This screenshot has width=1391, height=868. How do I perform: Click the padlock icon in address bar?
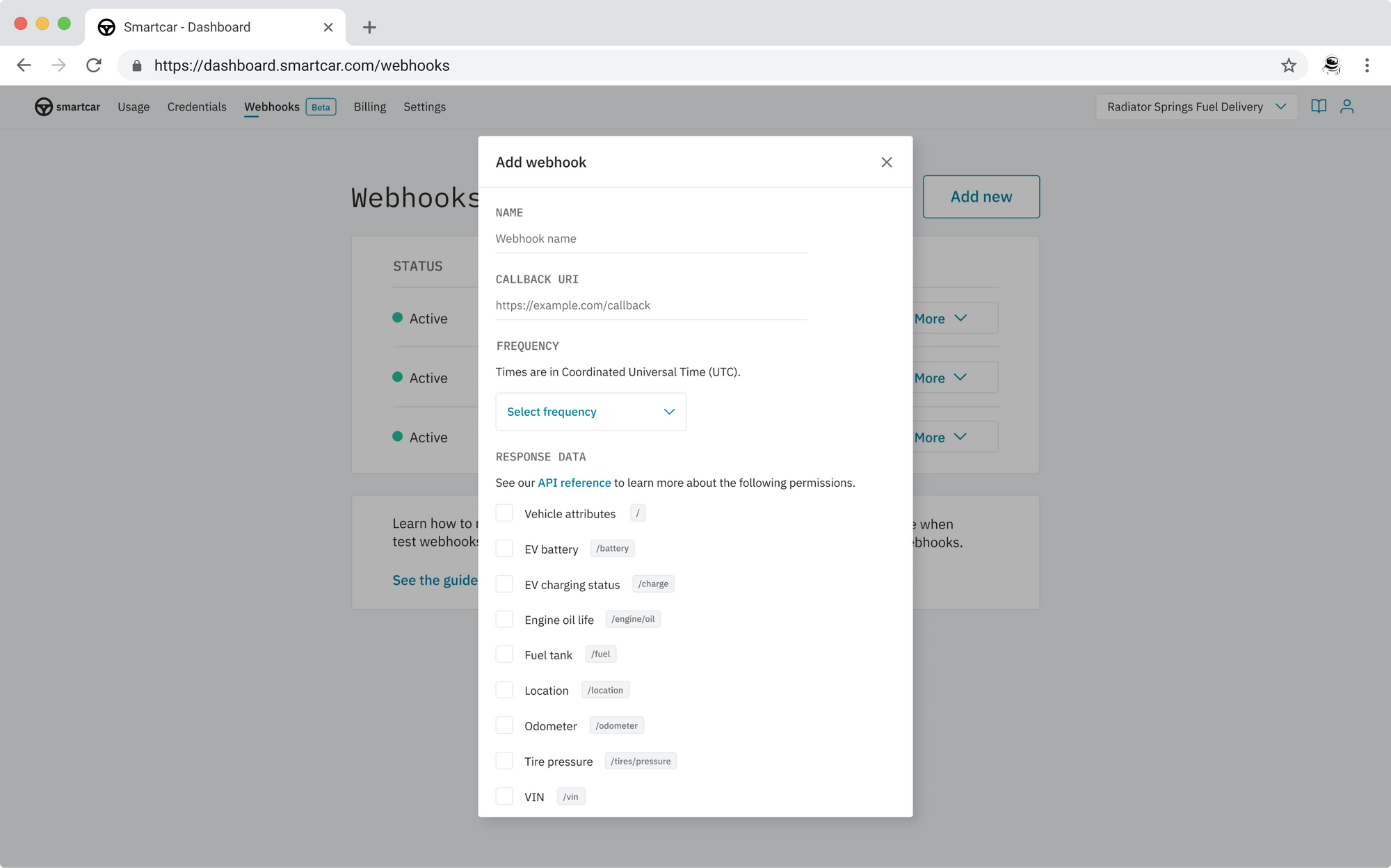click(x=138, y=65)
